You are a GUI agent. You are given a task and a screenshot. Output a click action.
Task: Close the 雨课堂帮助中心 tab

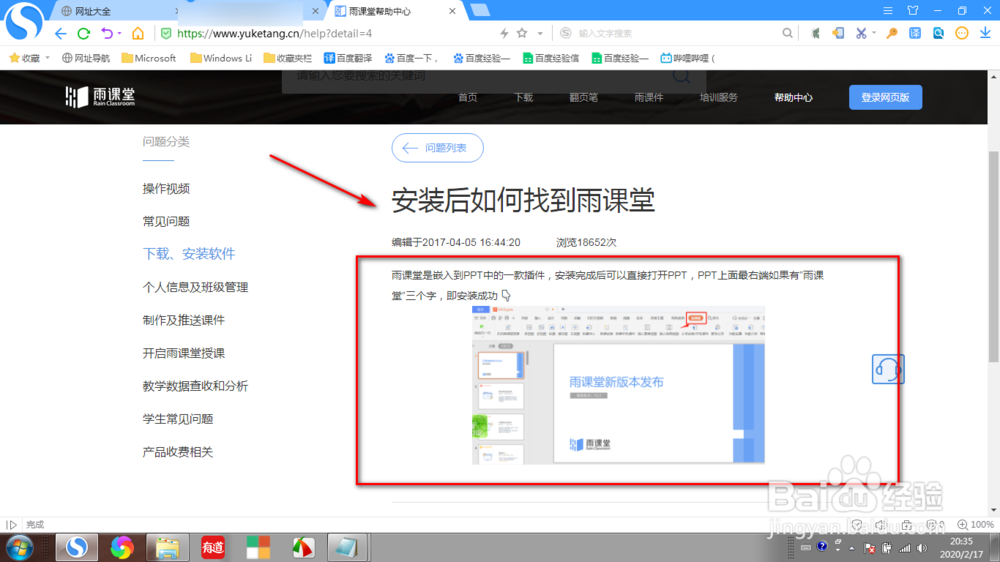pyautogui.click(x=452, y=11)
